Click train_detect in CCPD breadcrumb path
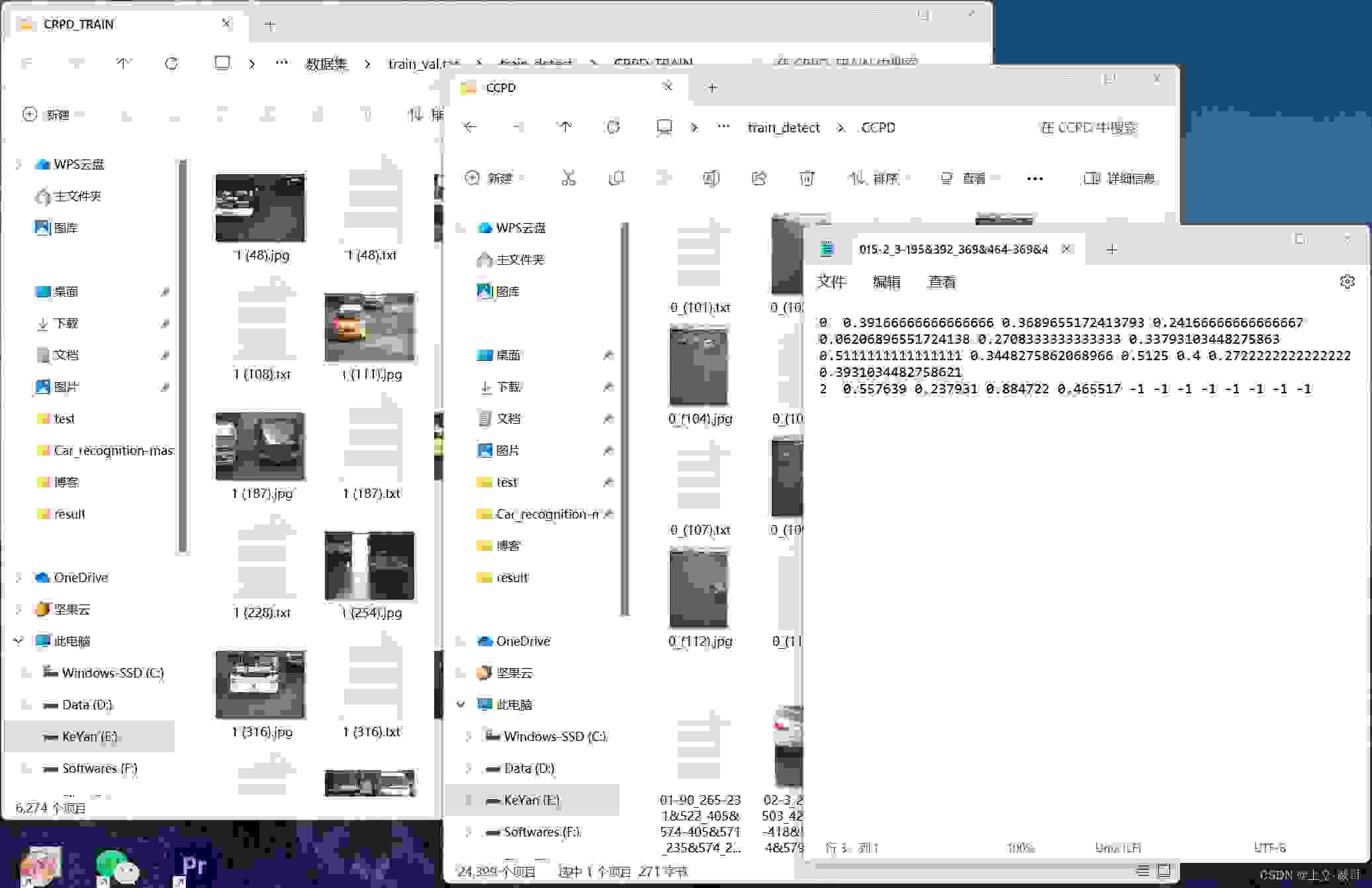Screen dimensions: 1372x888 click(784, 127)
